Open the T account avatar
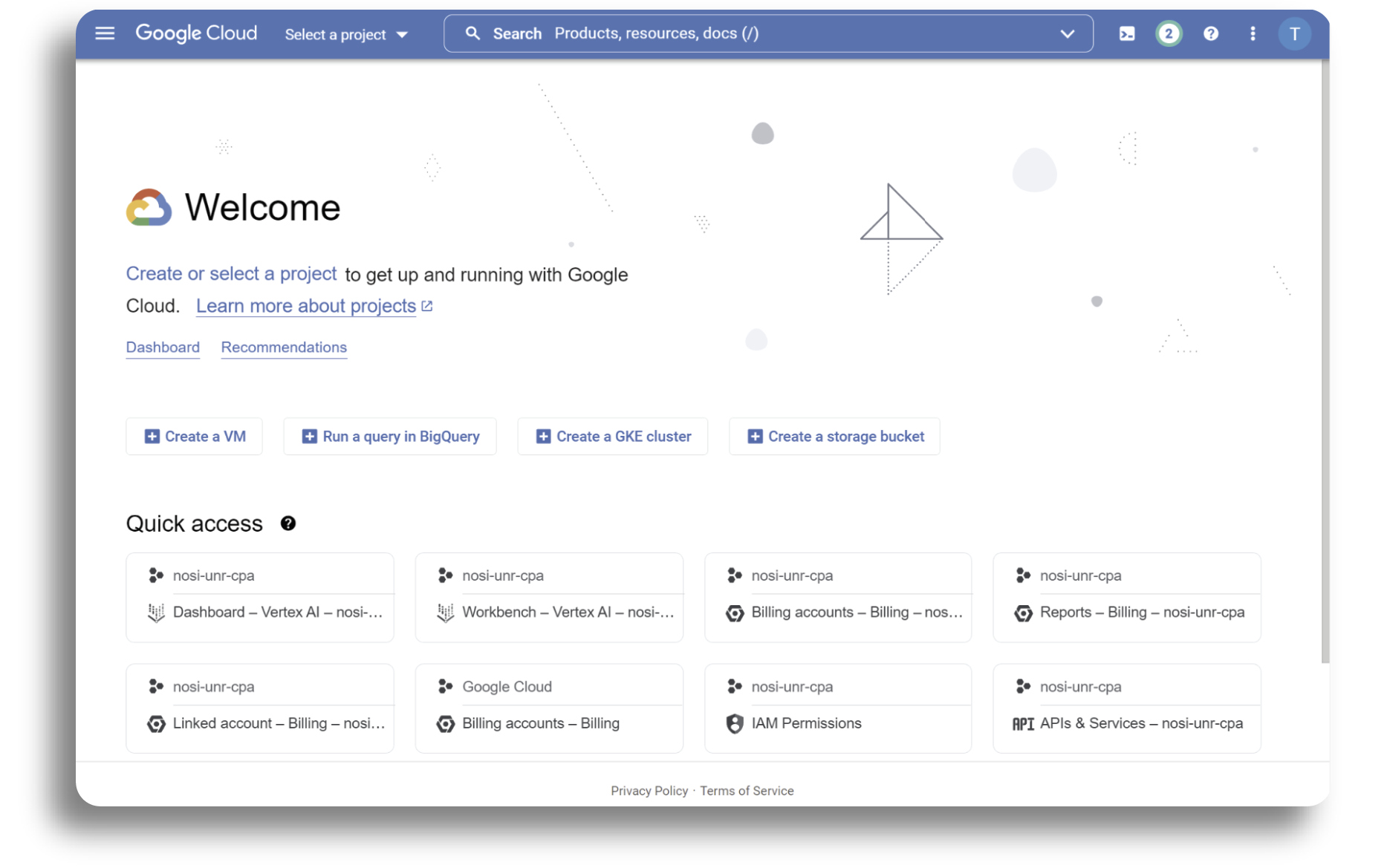 tap(1294, 33)
